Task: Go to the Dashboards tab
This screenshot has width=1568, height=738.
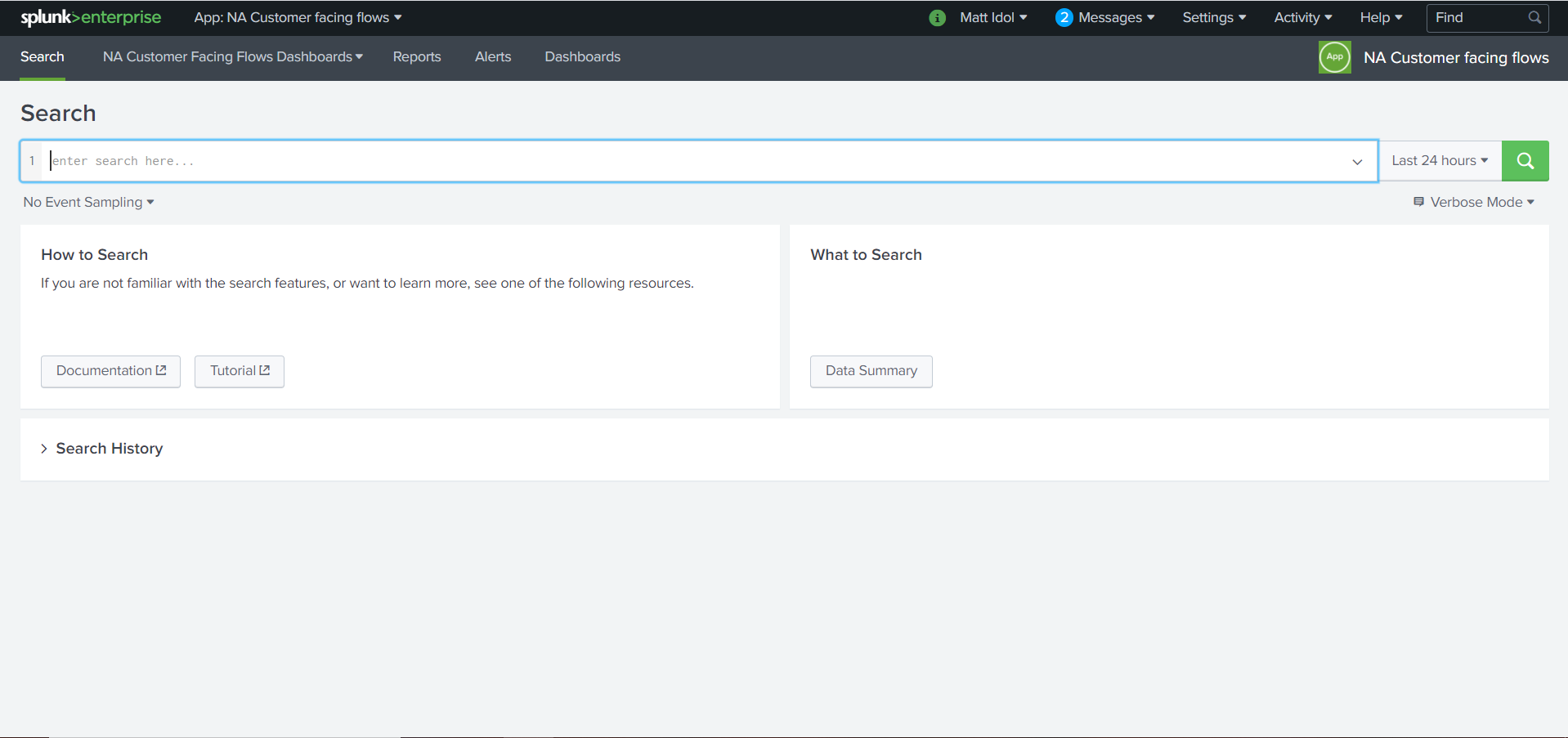Action: pyautogui.click(x=583, y=56)
